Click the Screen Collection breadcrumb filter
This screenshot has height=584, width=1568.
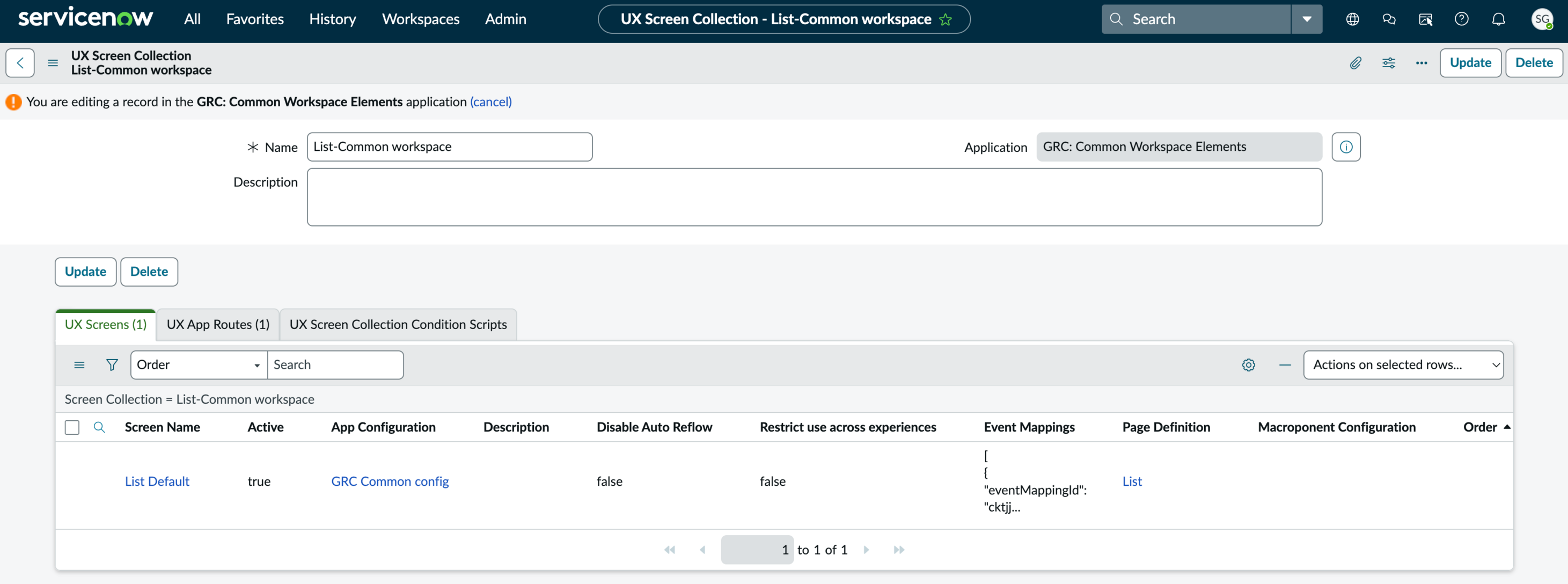[189, 399]
